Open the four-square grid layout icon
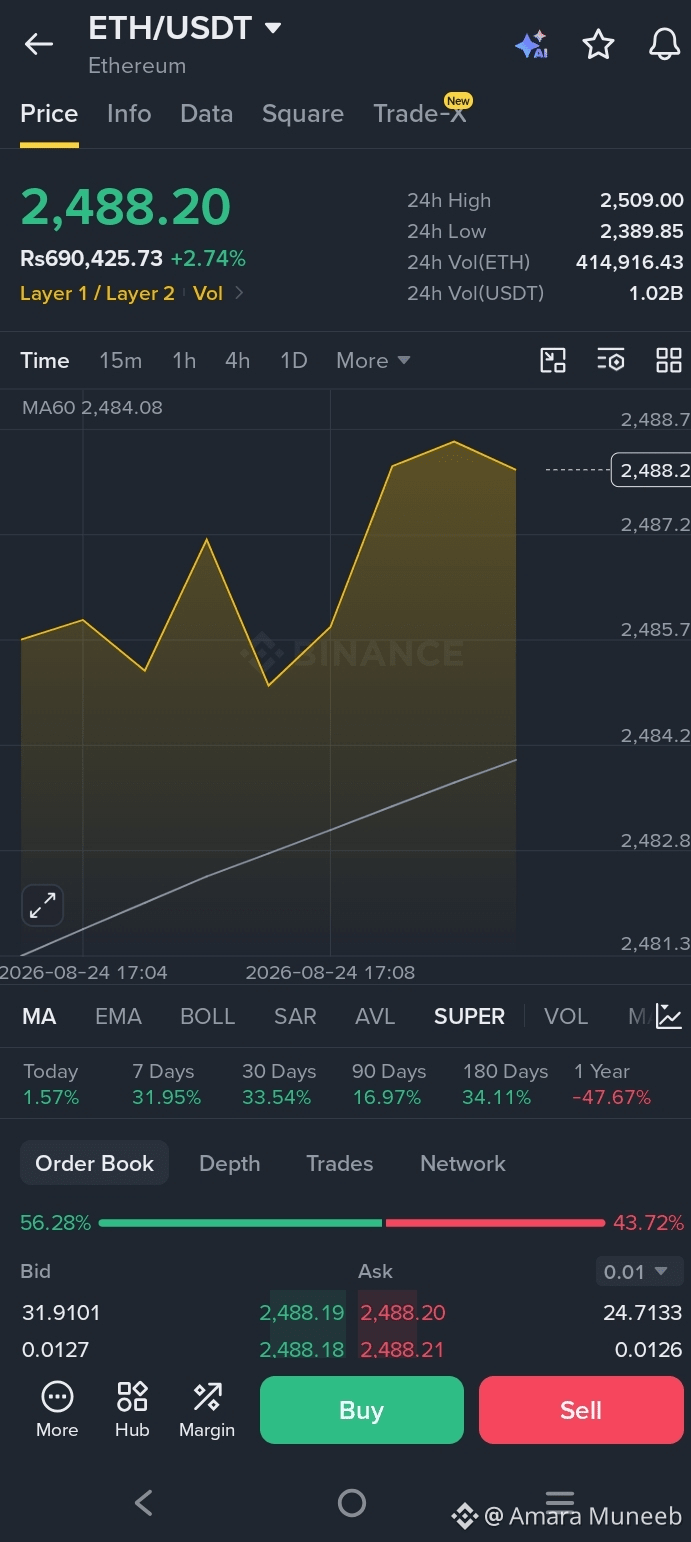Screen dimensions: 691x1542 668,360
